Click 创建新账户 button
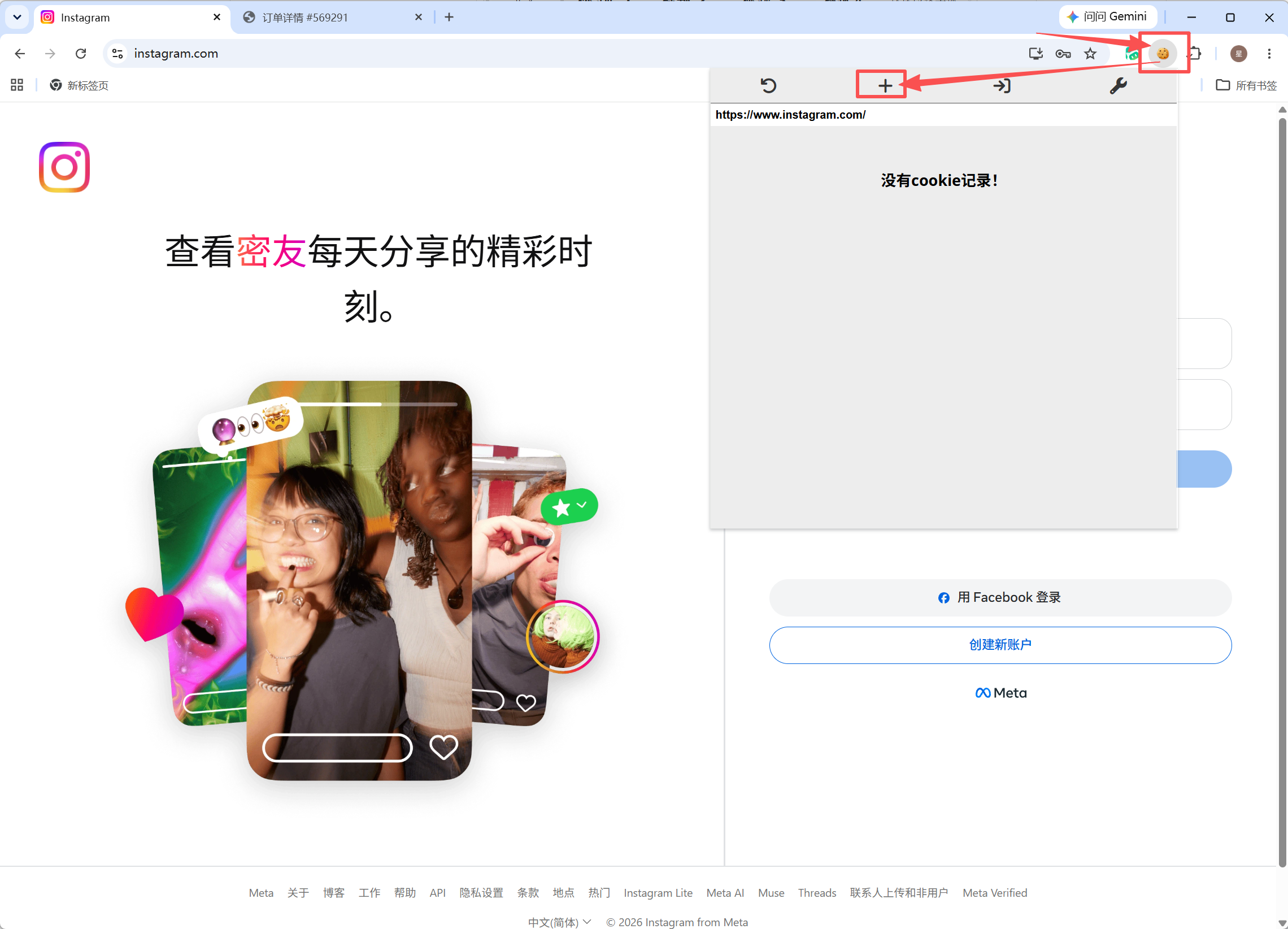The height and width of the screenshot is (929, 1288). pyautogui.click(x=1000, y=645)
